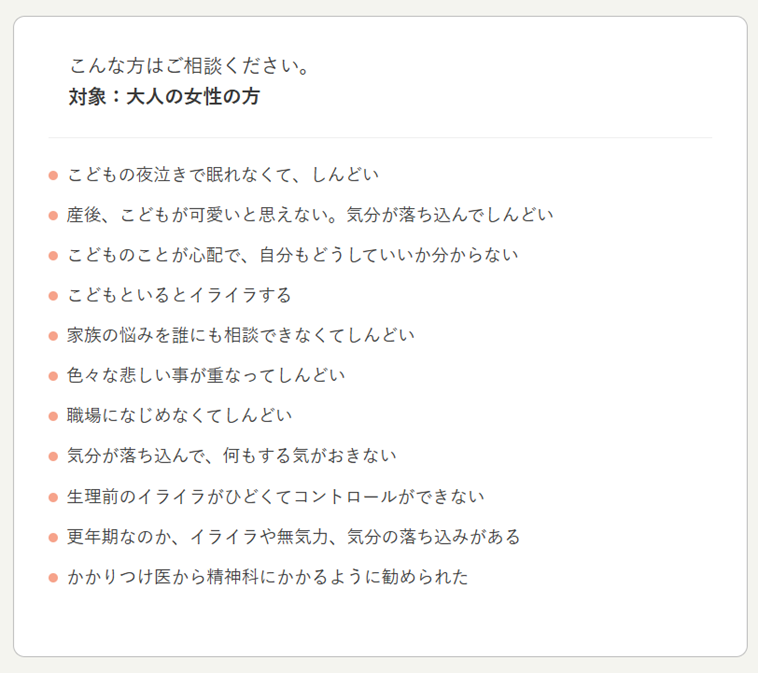
Task: Click the last item text かかりつけ医から精神科にかかるように勧められた
Action: coord(268,577)
